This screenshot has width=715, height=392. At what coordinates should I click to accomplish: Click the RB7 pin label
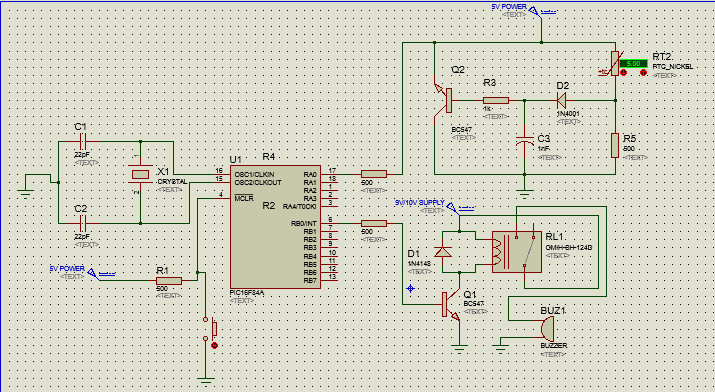point(310,281)
